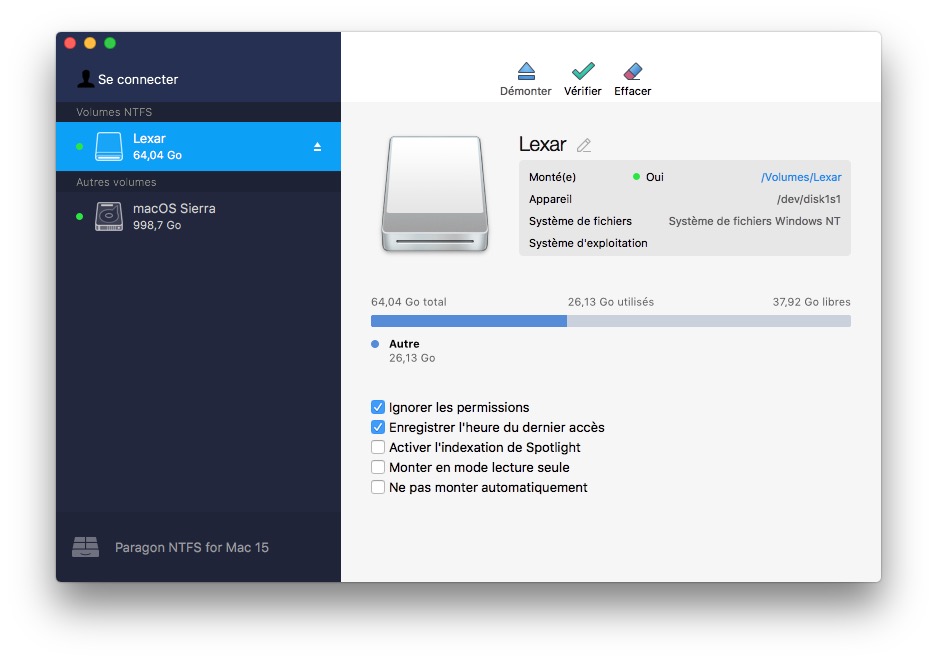Screen dimensions: 937x662
Task: Click the 37,92 Go libres label
Action: 812,302
